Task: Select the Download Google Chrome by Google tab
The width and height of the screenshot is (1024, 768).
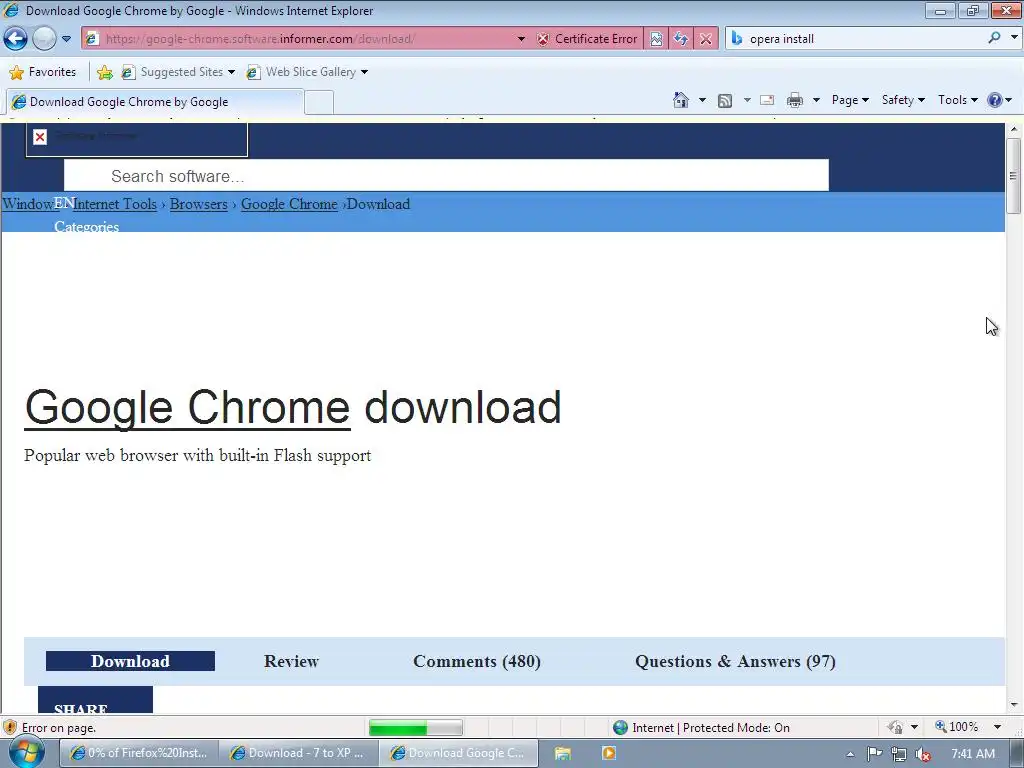Action: tap(155, 102)
